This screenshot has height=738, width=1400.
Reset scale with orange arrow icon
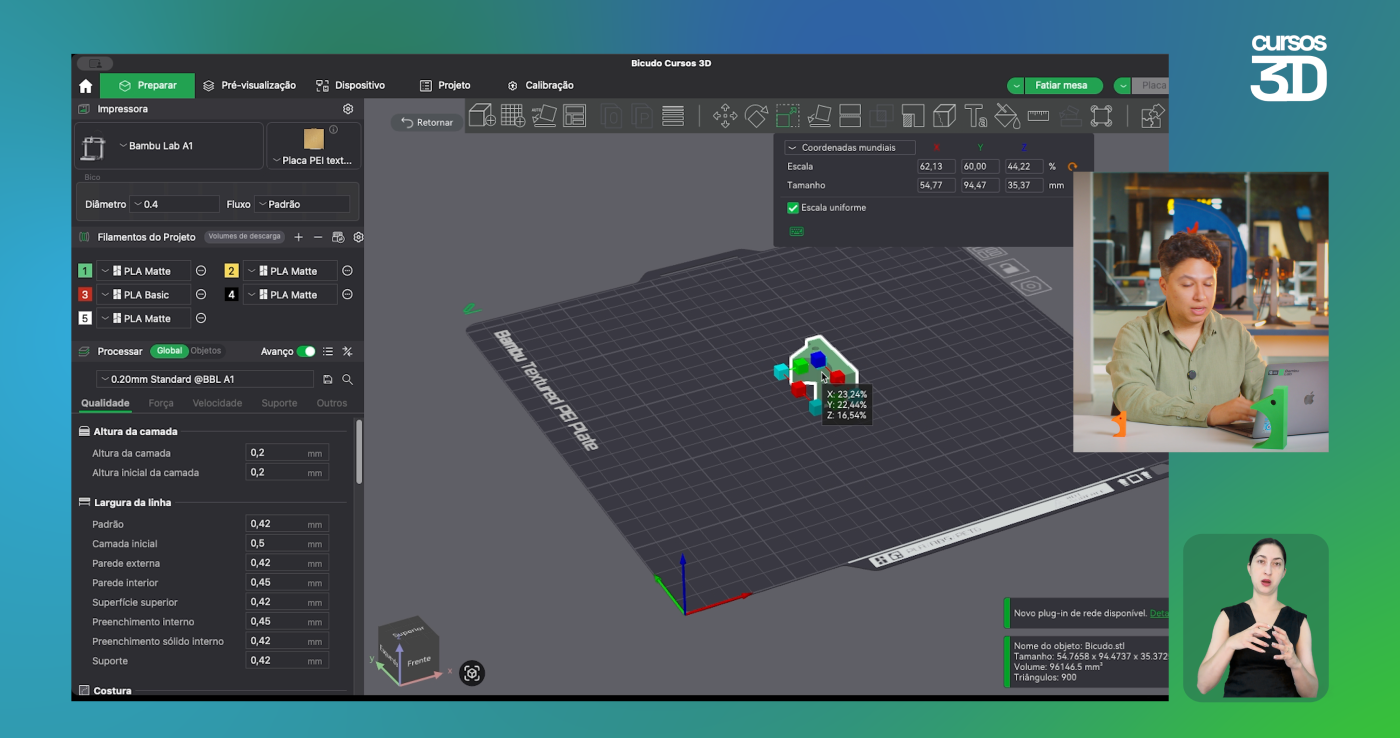tap(1073, 167)
